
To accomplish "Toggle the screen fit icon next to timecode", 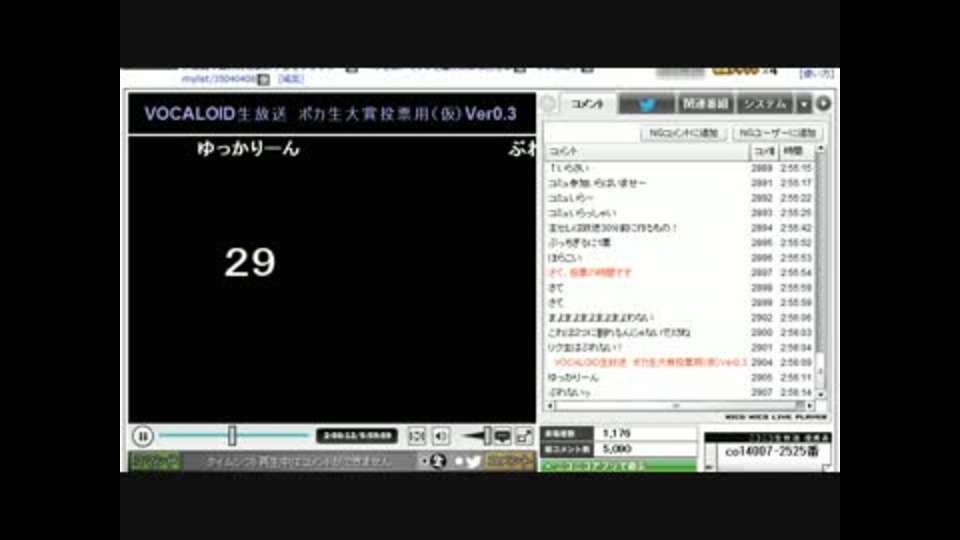I will coord(416,436).
